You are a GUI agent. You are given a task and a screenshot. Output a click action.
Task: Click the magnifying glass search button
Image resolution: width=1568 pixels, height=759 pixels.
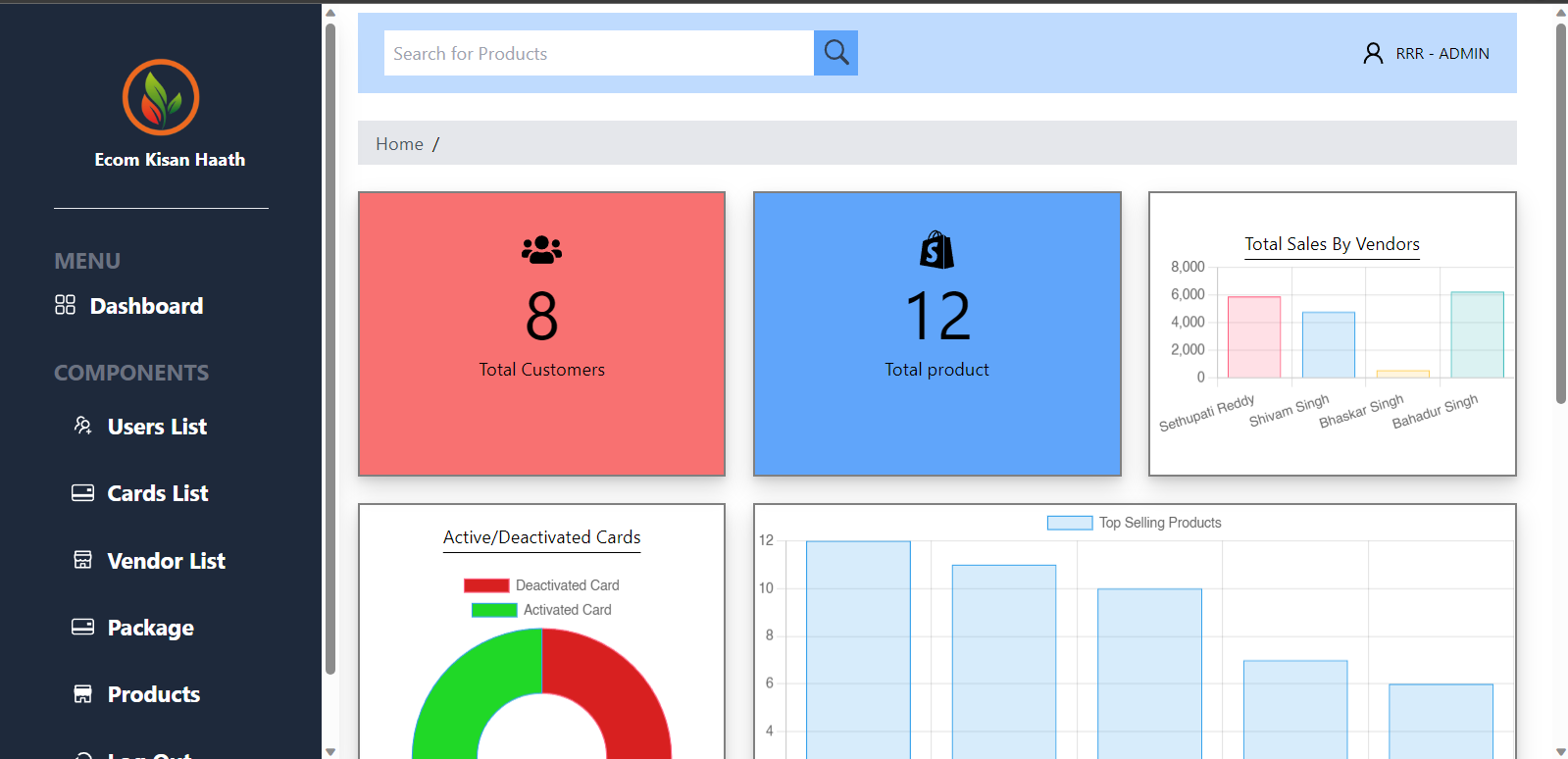[x=835, y=53]
